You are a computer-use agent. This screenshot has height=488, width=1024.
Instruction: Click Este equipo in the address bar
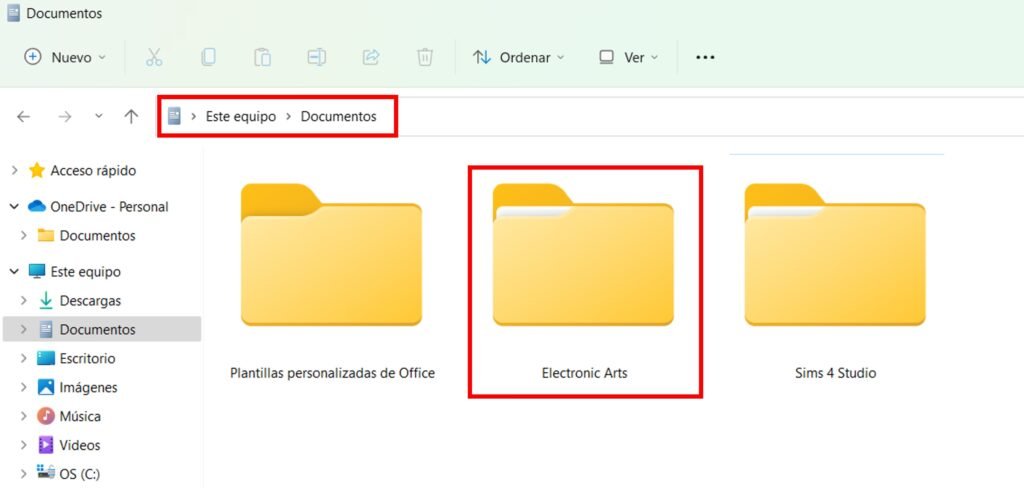click(x=240, y=117)
